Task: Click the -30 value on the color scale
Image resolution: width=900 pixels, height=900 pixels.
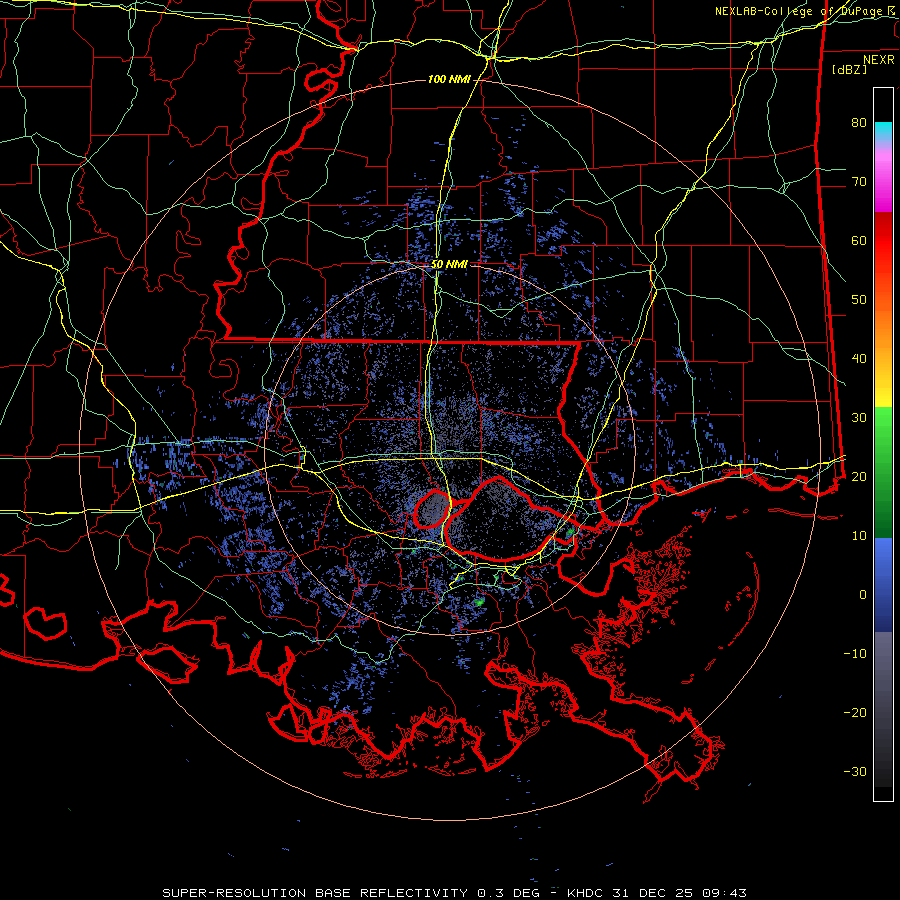Action: tap(855, 771)
